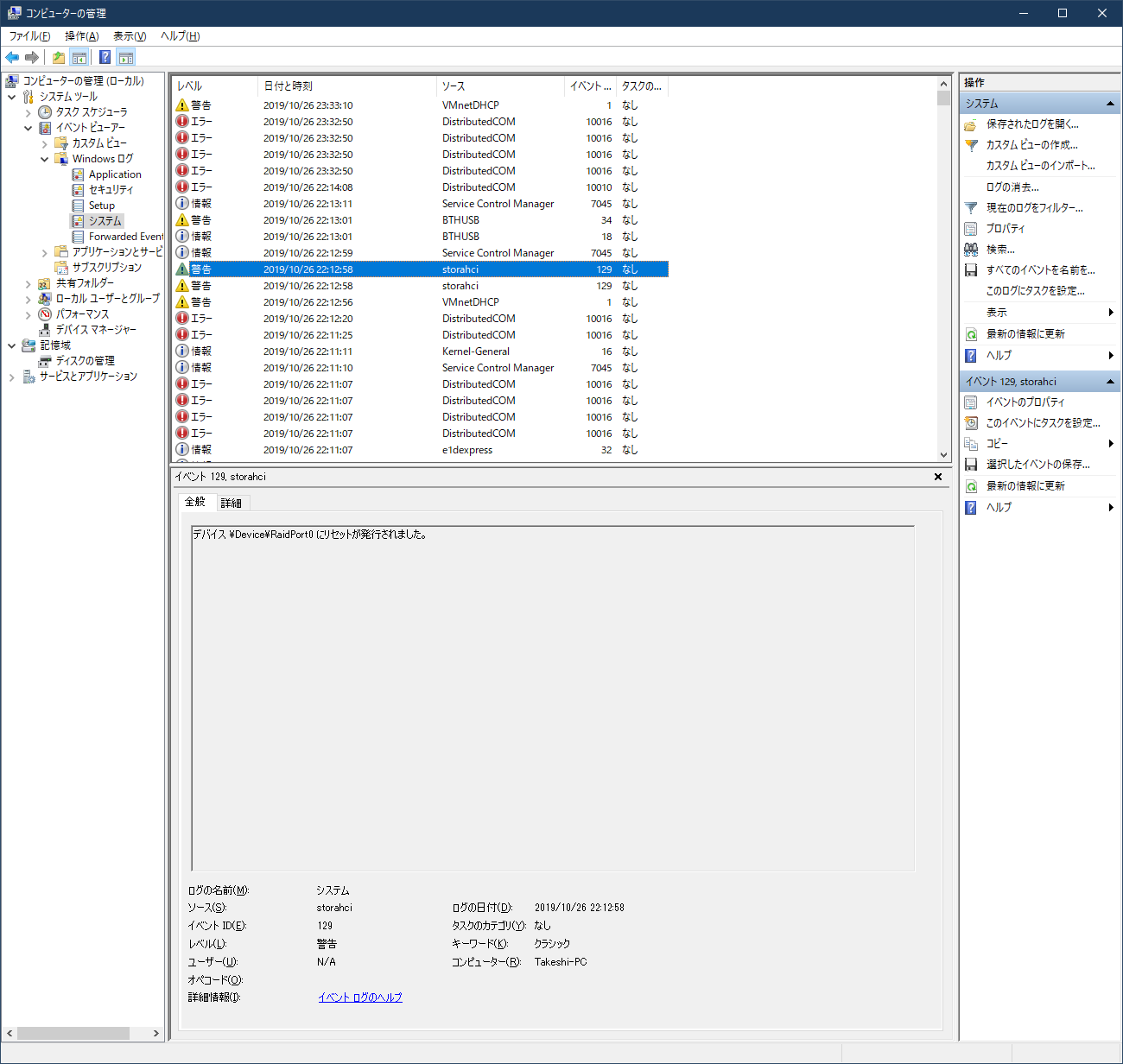Sort events by the レベル column header
The height and width of the screenshot is (1064, 1123).
[x=215, y=86]
